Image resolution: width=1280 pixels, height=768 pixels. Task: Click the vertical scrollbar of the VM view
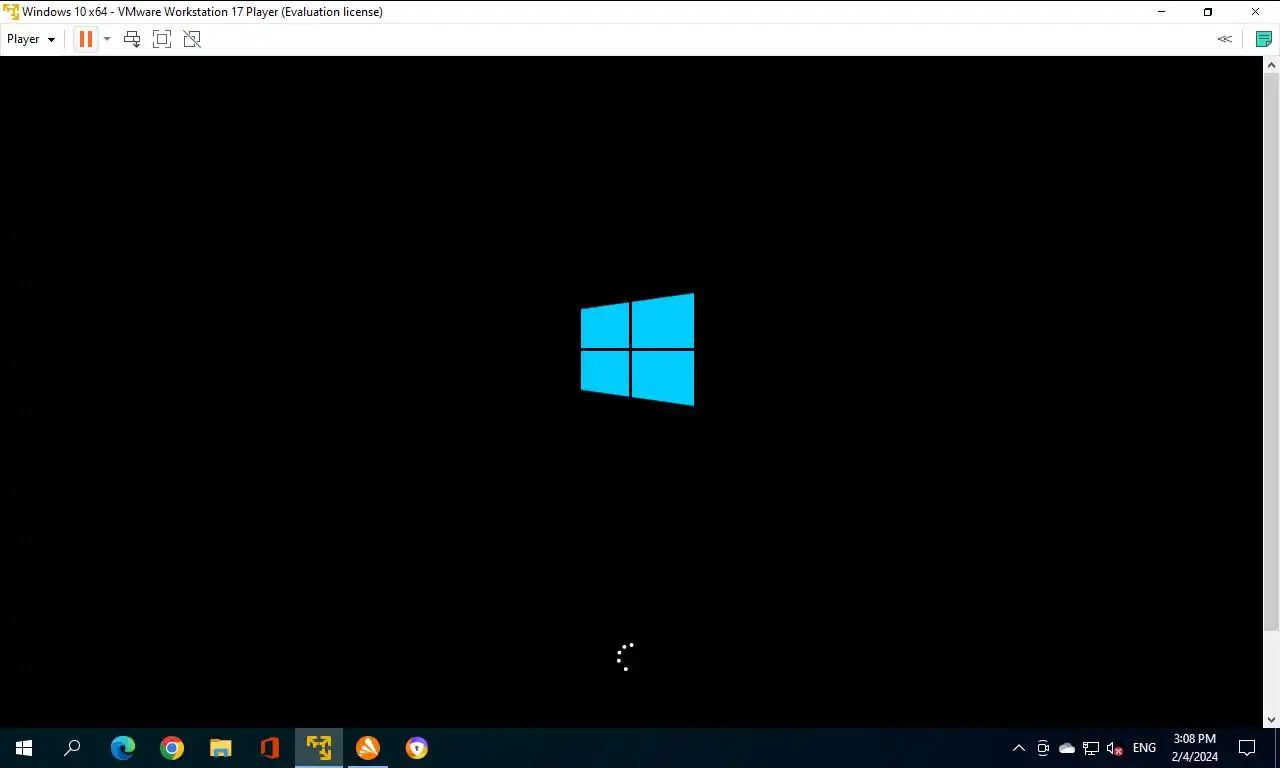tap(1272, 350)
